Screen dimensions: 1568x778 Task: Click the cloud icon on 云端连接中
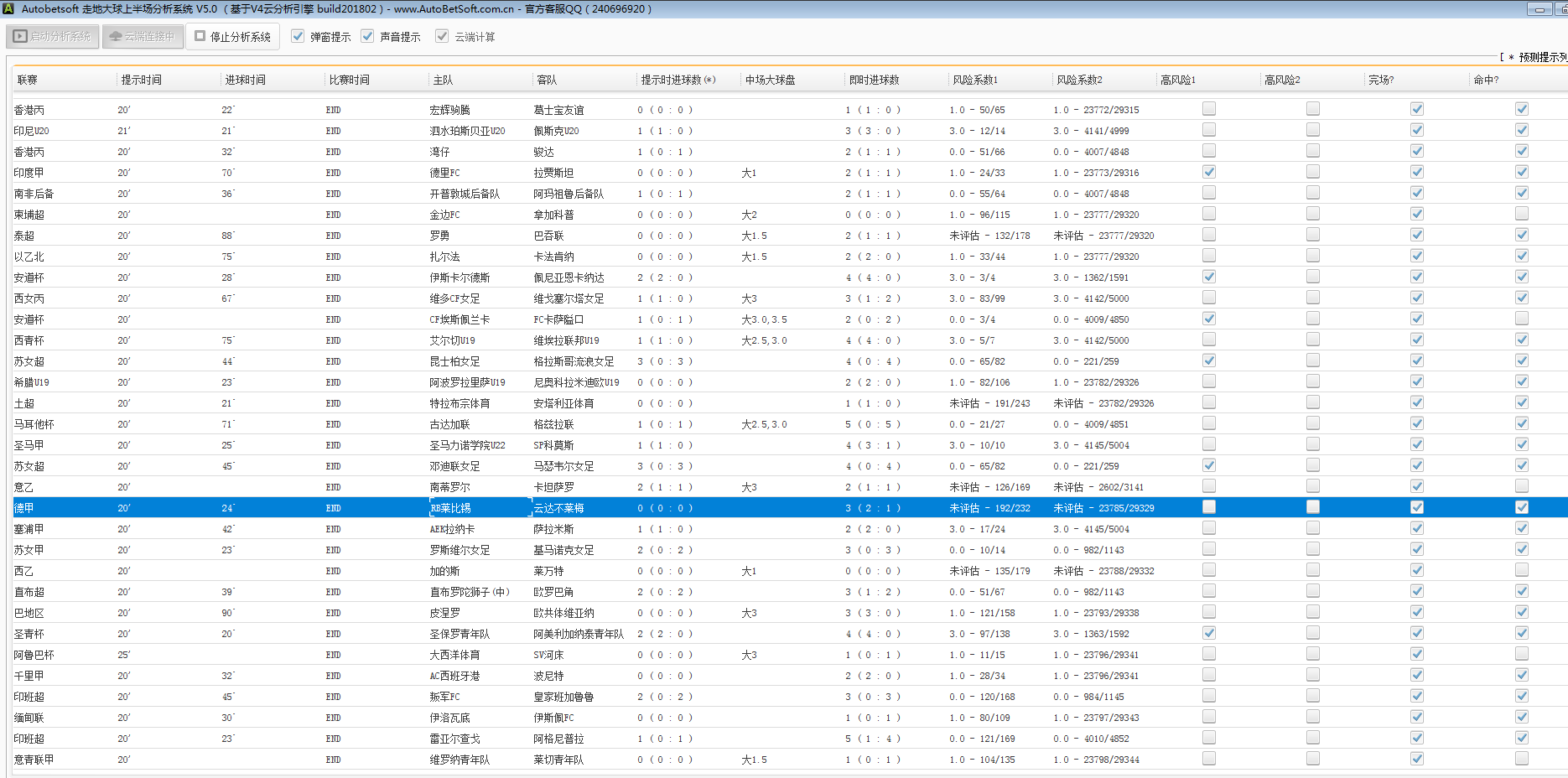[116, 37]
